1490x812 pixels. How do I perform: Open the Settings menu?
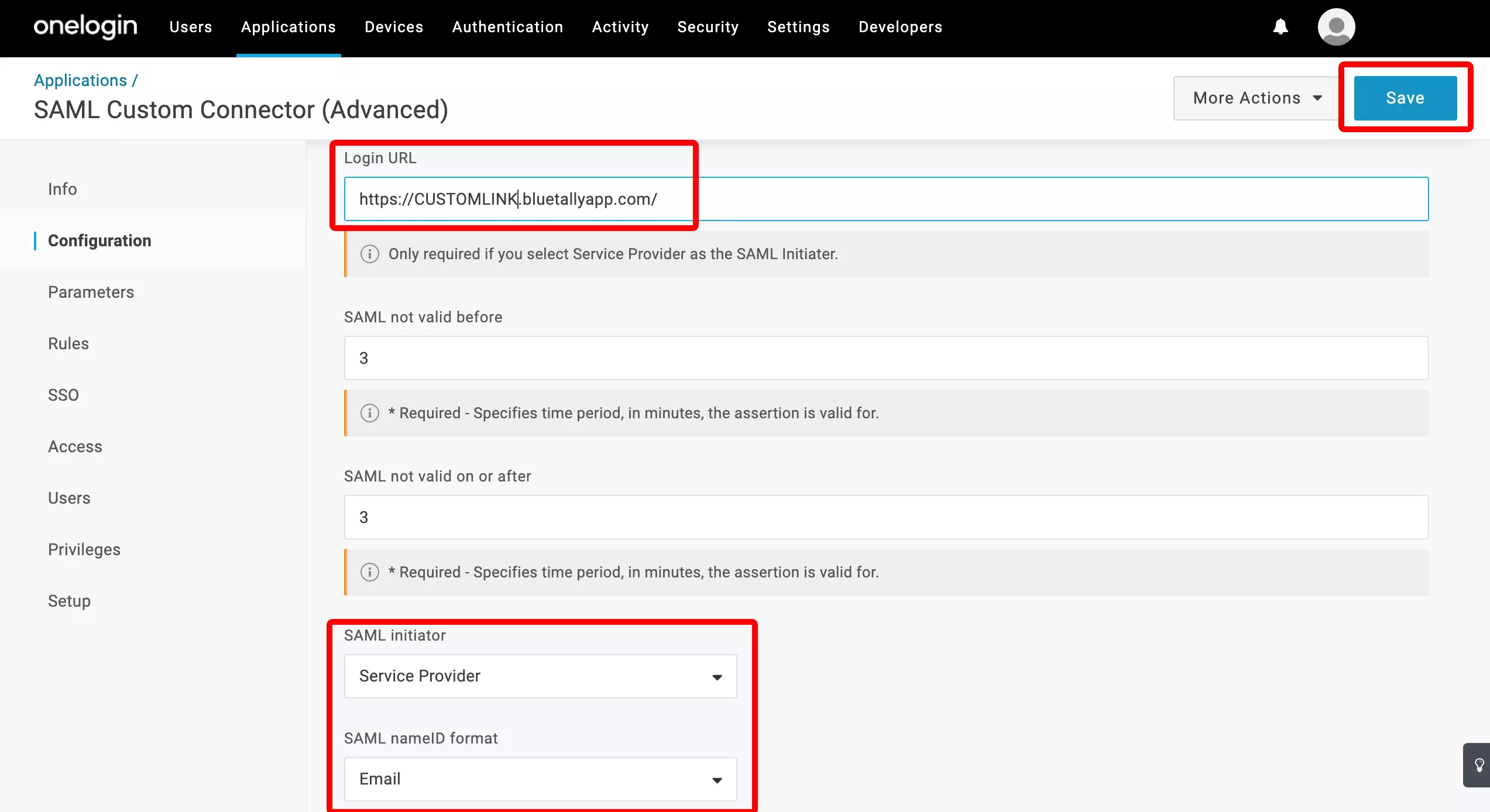click(798, 27)
